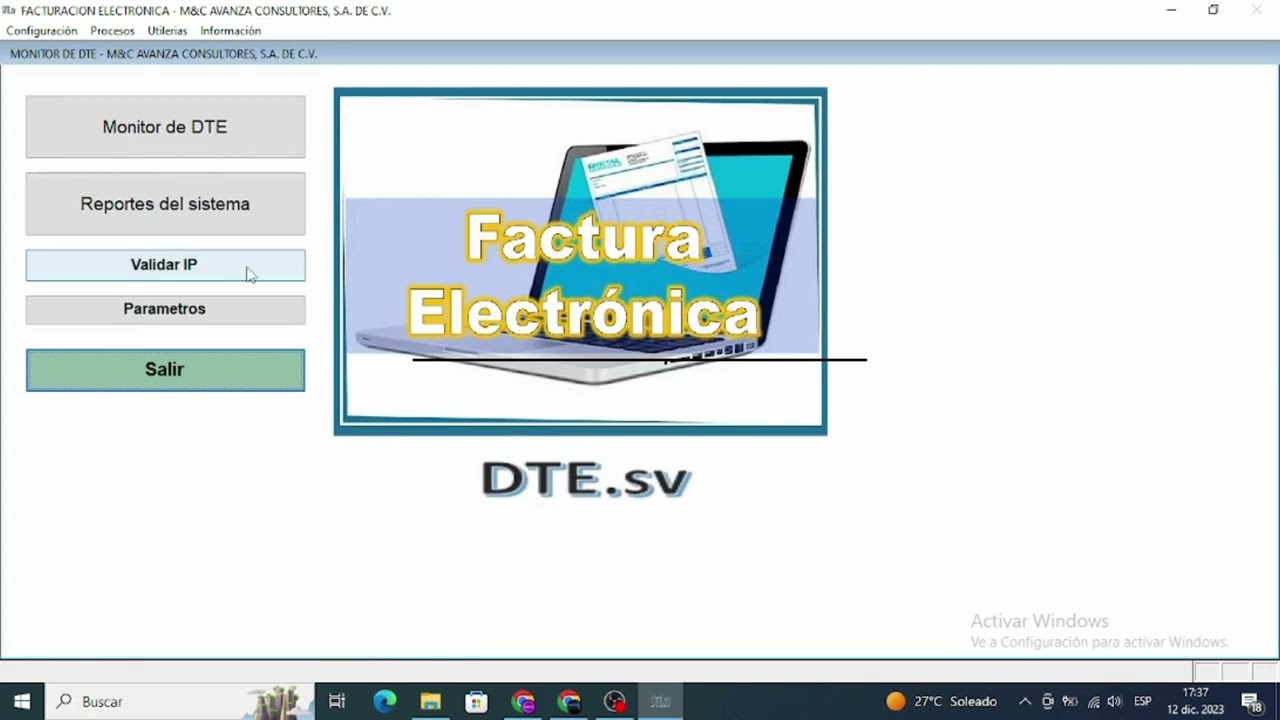Click the active DTE app taskbar icon
This screenshot has width=1280, height=720.
(661, 702)
